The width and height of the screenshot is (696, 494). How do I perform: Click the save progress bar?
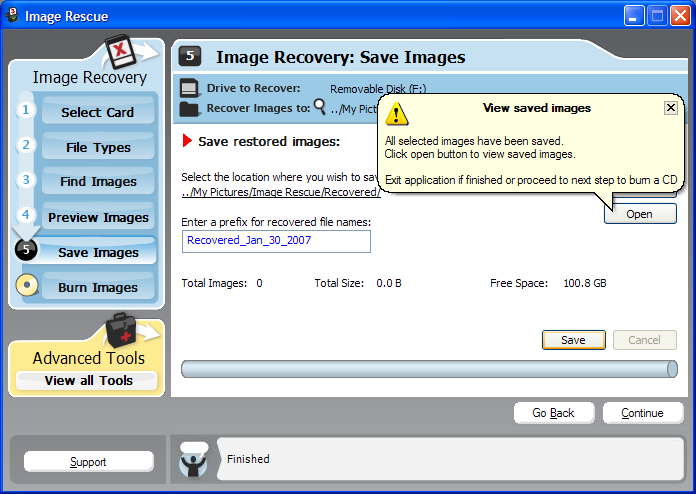tap(429, 369)
